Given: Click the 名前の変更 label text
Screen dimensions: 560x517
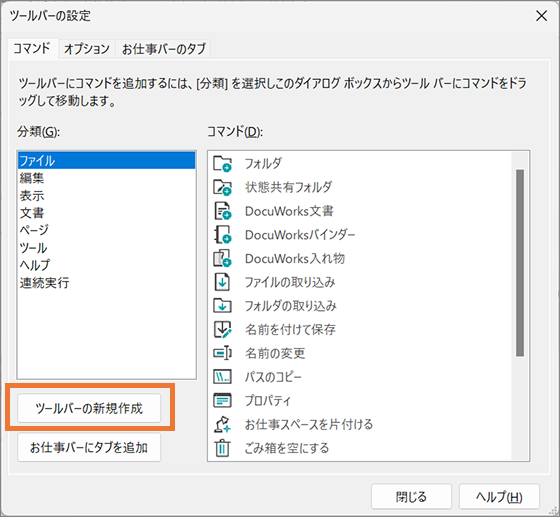Looking at the screenshot, I should coord(275,353).
